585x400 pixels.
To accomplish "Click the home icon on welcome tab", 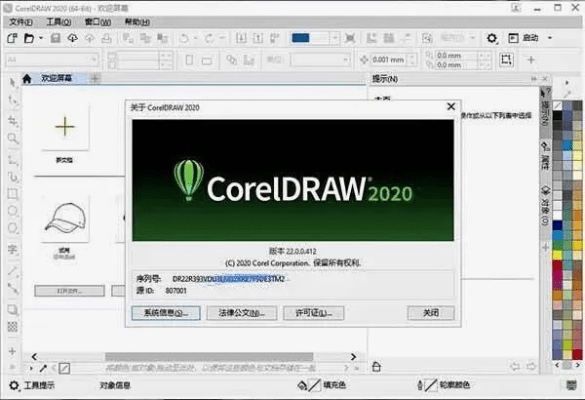I will pos(27,78).
